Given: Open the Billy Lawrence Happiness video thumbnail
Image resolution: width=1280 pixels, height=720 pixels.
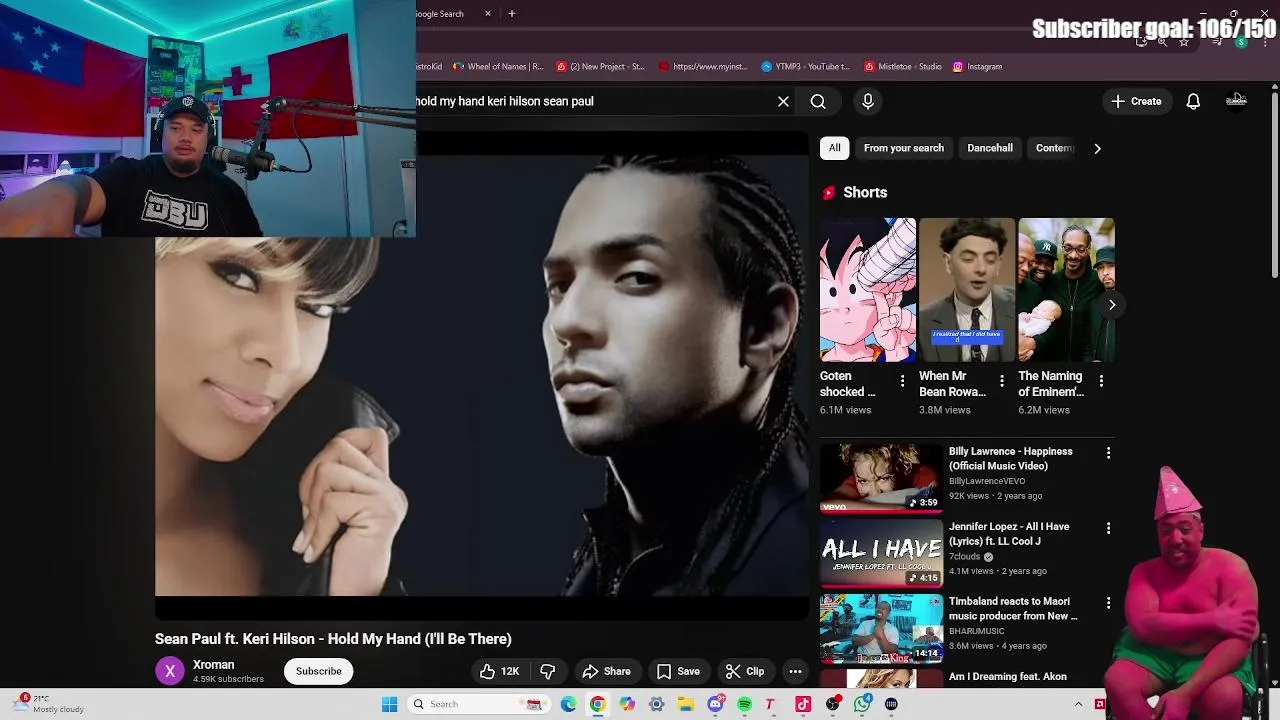Looking at the screenshot, I should [881, 477].
